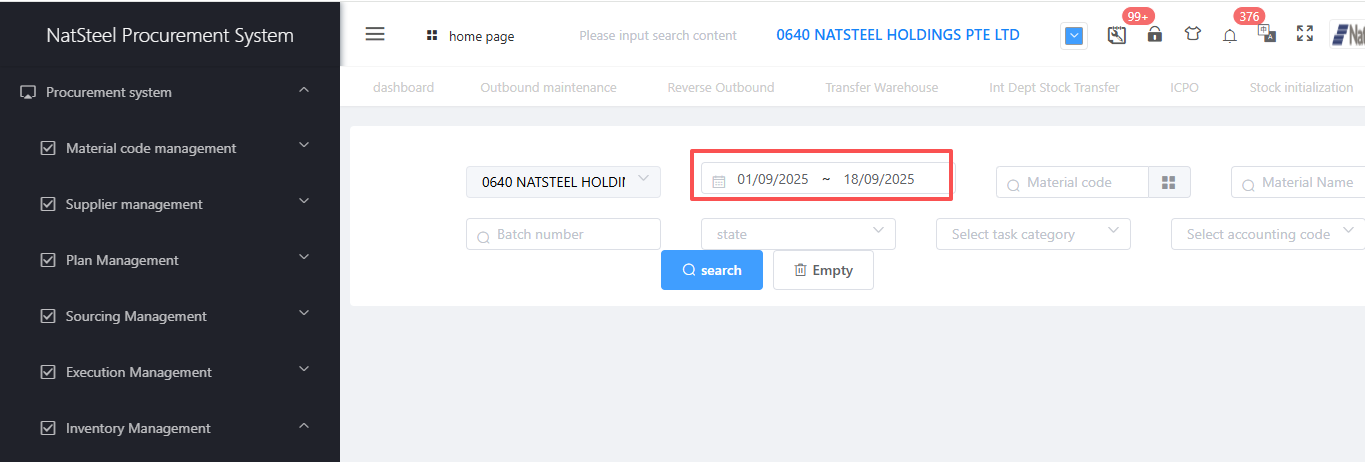Image resolution: width=1365 pixels, height=462 pixels.
Task: Focus the Batch number input
Action: click(563, 234)
